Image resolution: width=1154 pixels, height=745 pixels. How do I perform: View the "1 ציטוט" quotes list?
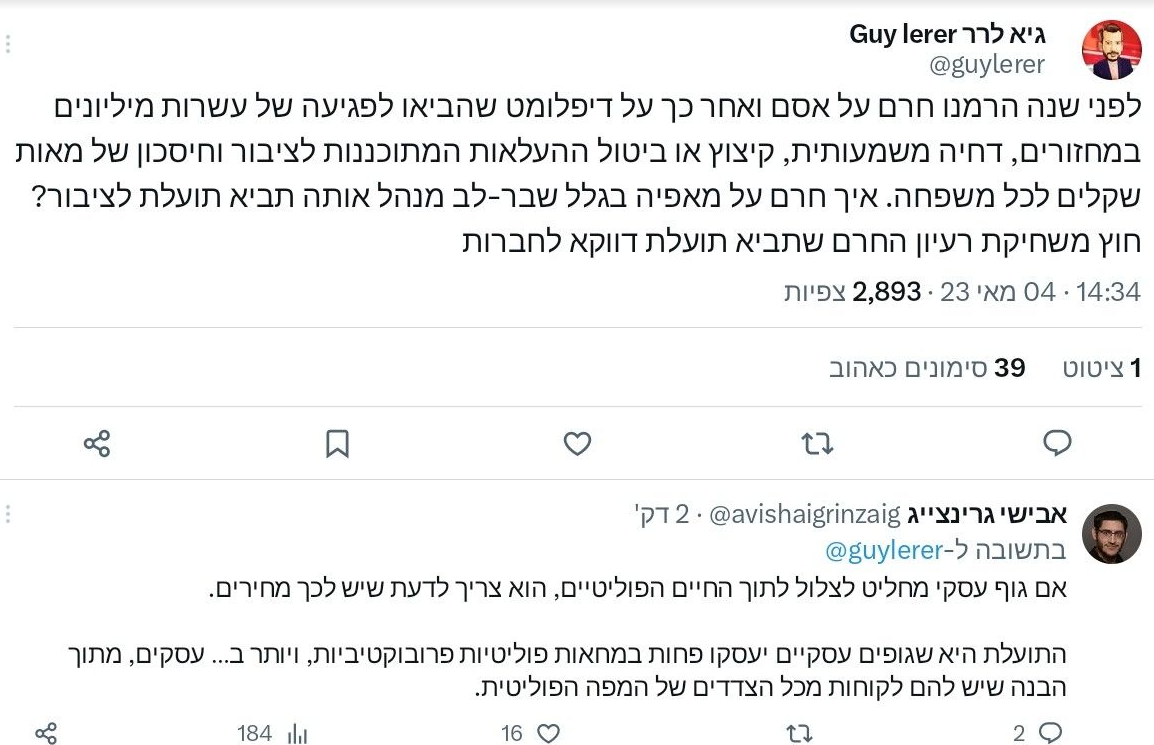tap(1101, 368)
